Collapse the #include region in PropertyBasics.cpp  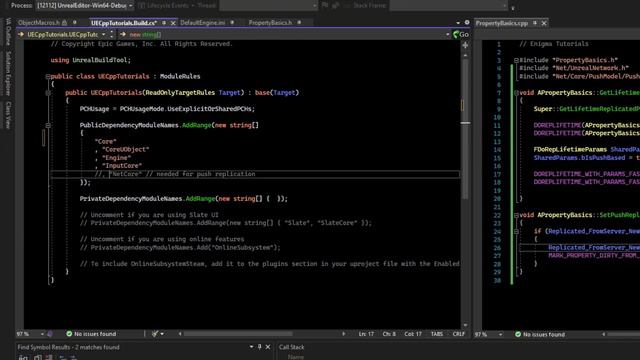[x=516, y=60]
